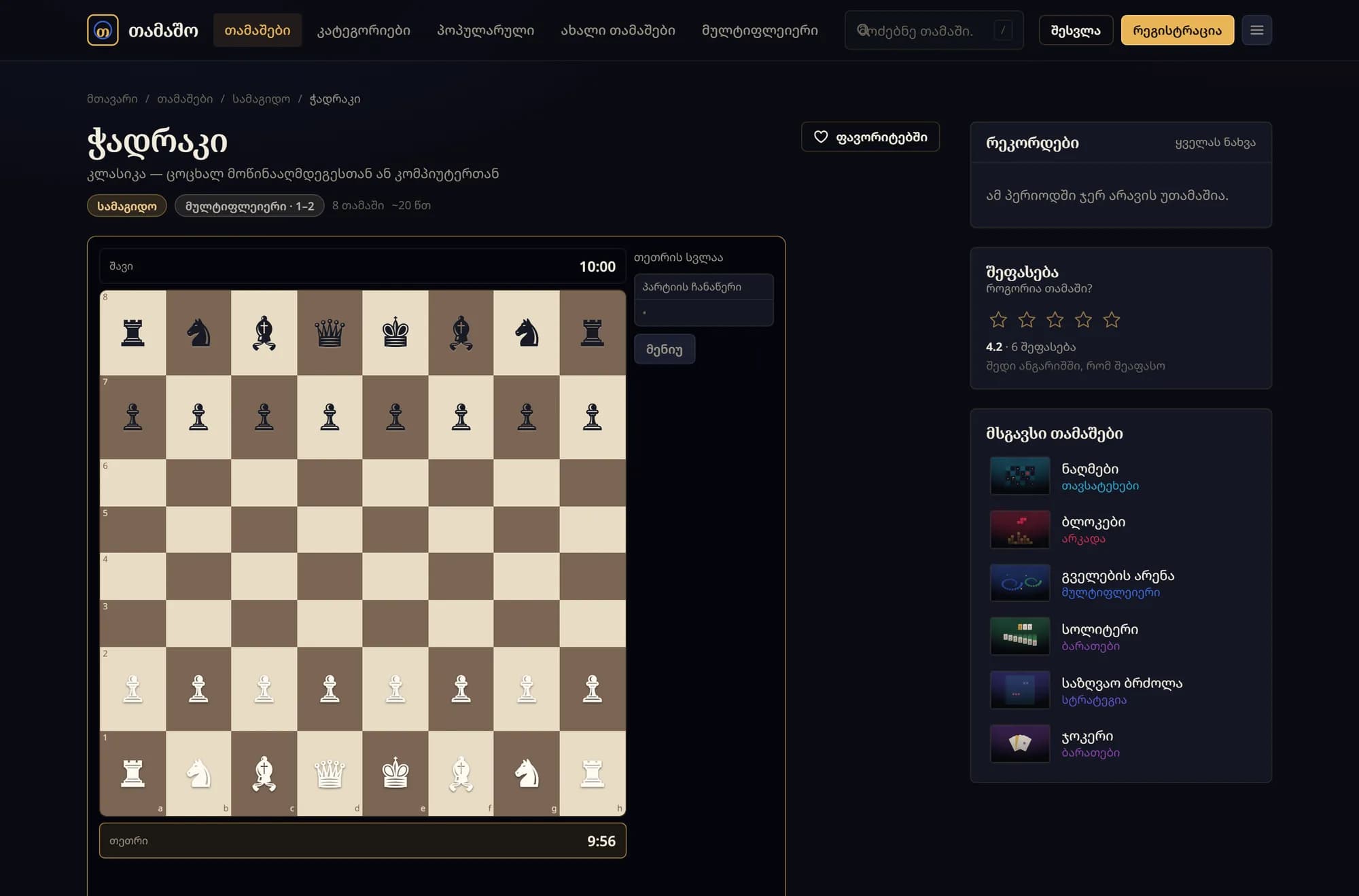Select the white knight on g1
Viewport: 1359px width, 896px height.
527,774
